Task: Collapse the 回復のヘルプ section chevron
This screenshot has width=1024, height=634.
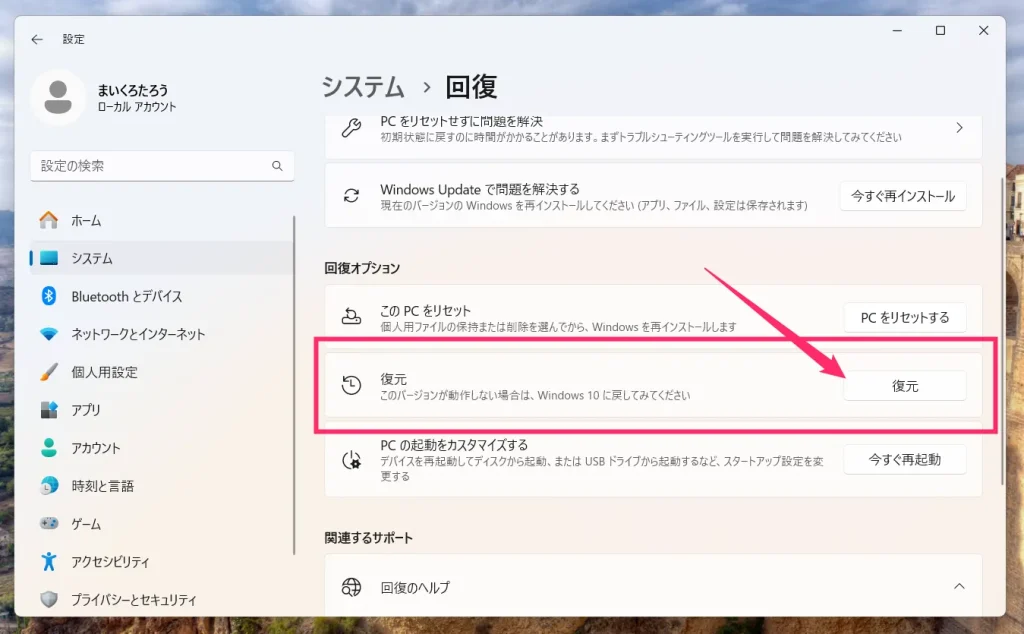Action: tap(959, 586)
